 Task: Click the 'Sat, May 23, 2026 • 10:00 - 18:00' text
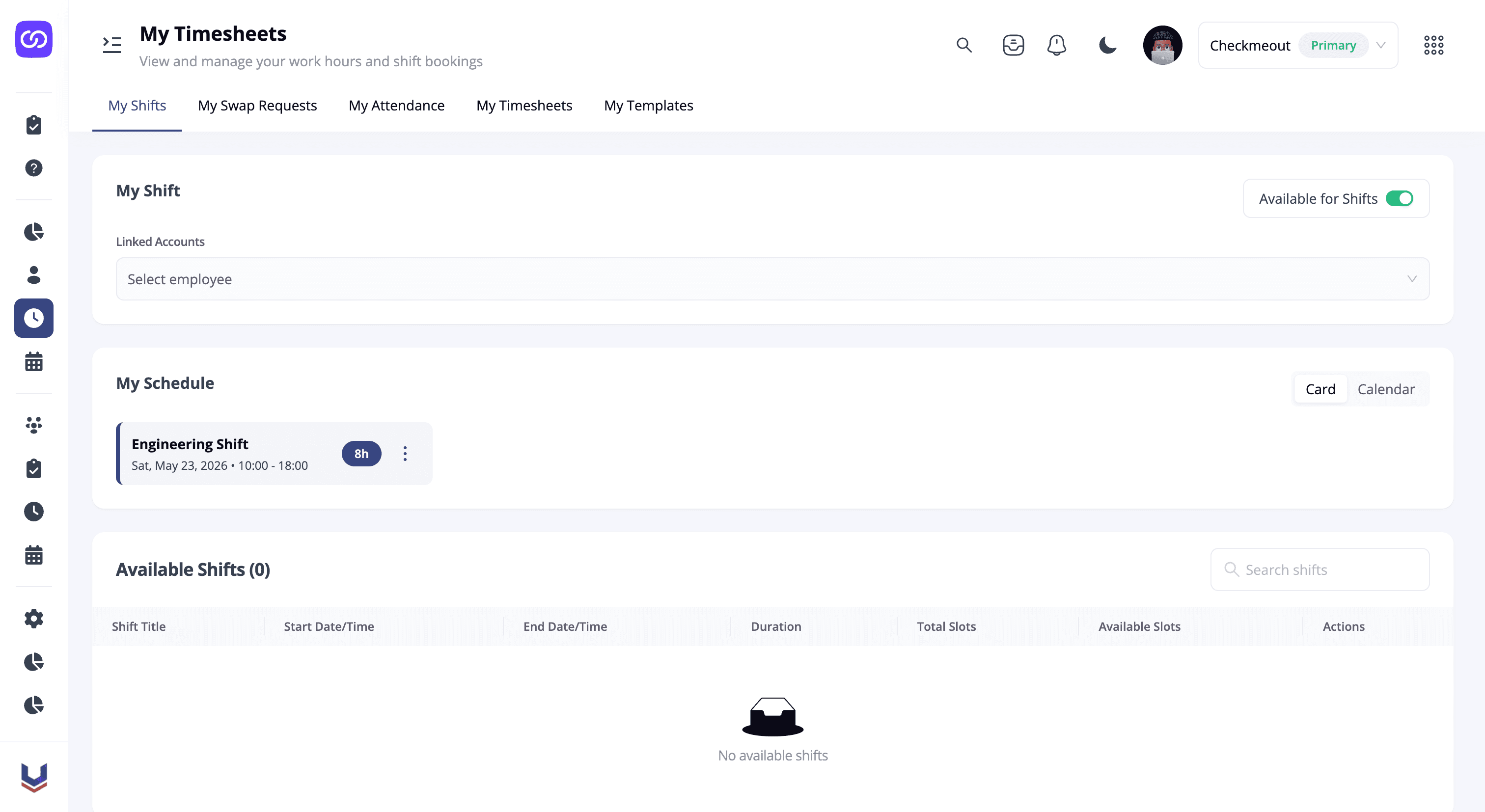click(x=220, y=465)
